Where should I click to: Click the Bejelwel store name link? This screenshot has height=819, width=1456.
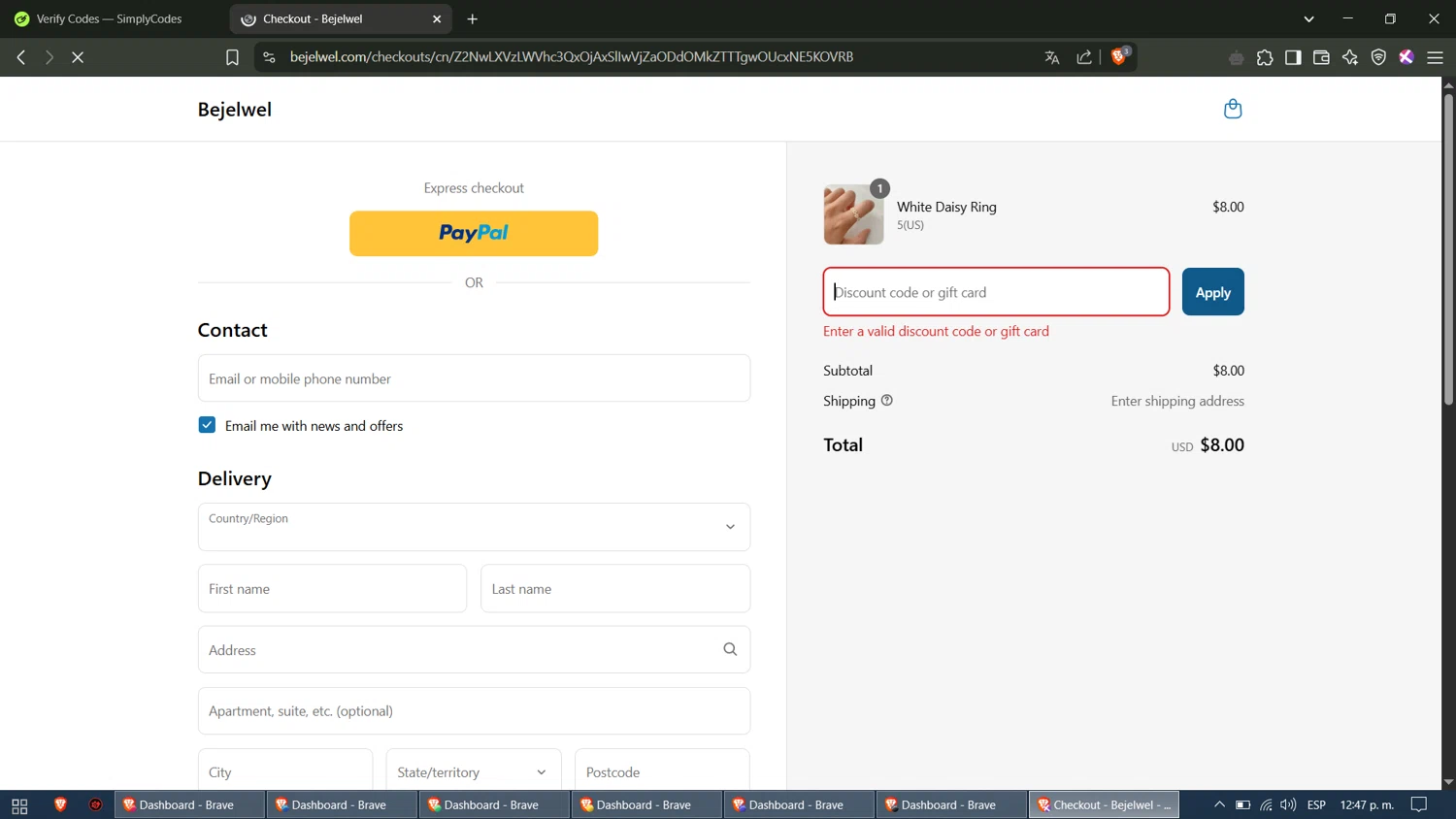pyautogui.click(x=235, y=110)
